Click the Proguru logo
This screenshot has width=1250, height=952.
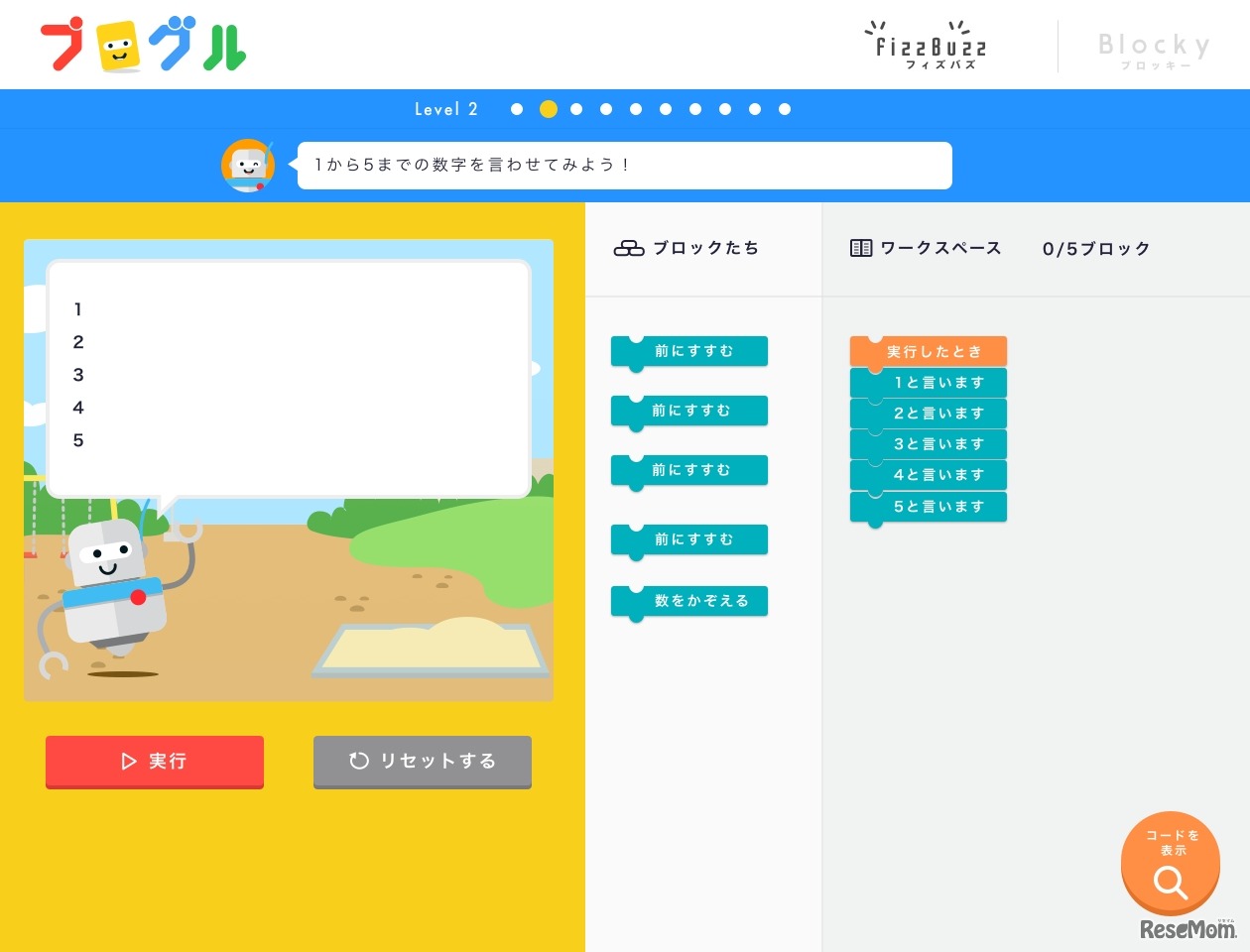(x=144, y=46)
